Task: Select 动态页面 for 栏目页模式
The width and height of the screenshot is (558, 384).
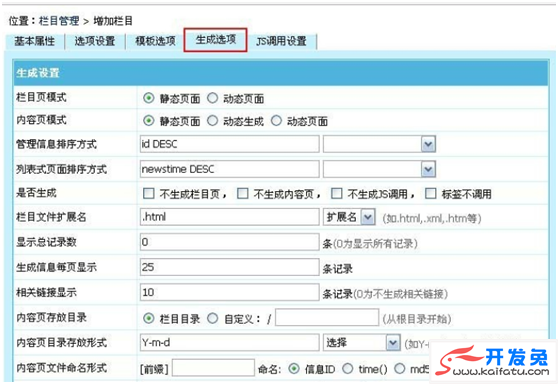Action: (212, 98)
